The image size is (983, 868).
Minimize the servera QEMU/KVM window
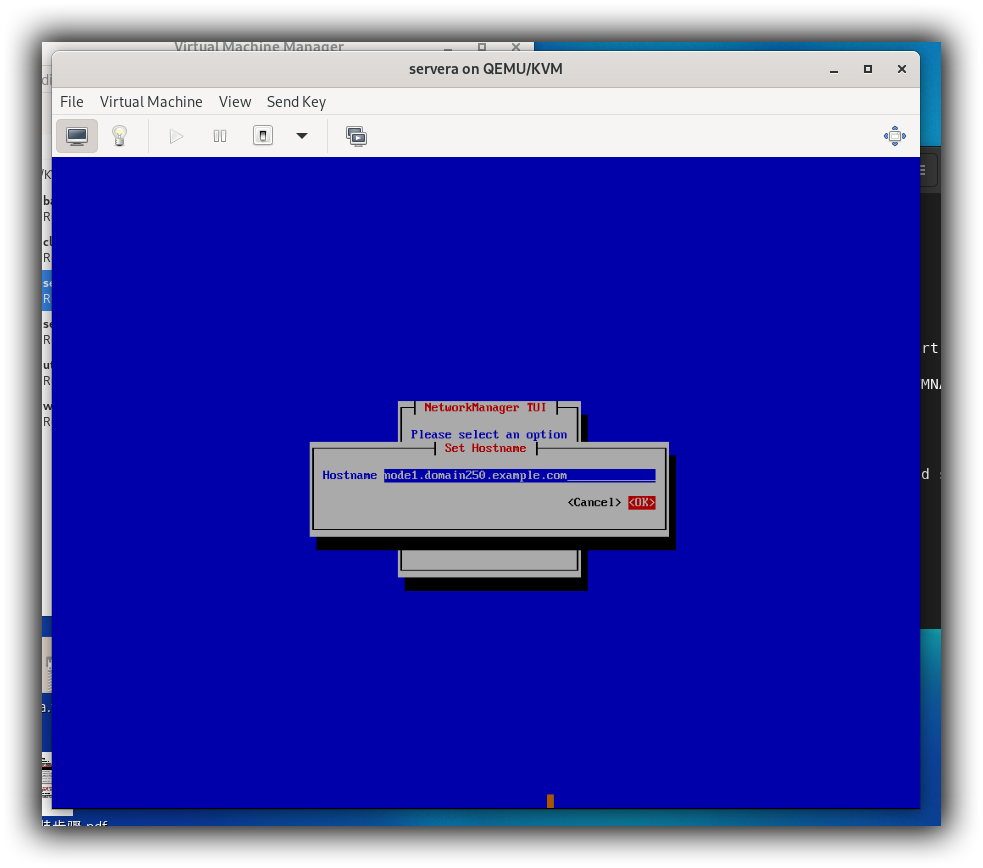(834, 69)
